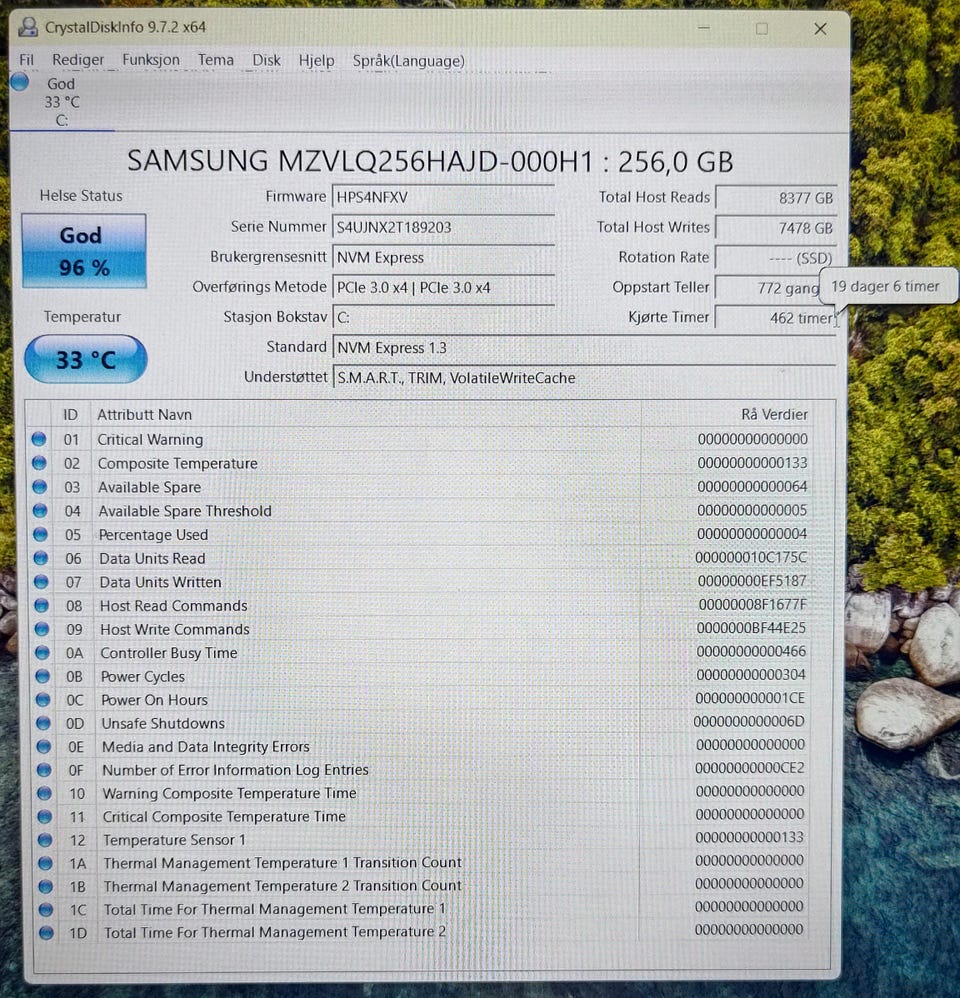The image size is (960, 998).
Task: Click status dot for Critical Warning
Action: [38, 439]
